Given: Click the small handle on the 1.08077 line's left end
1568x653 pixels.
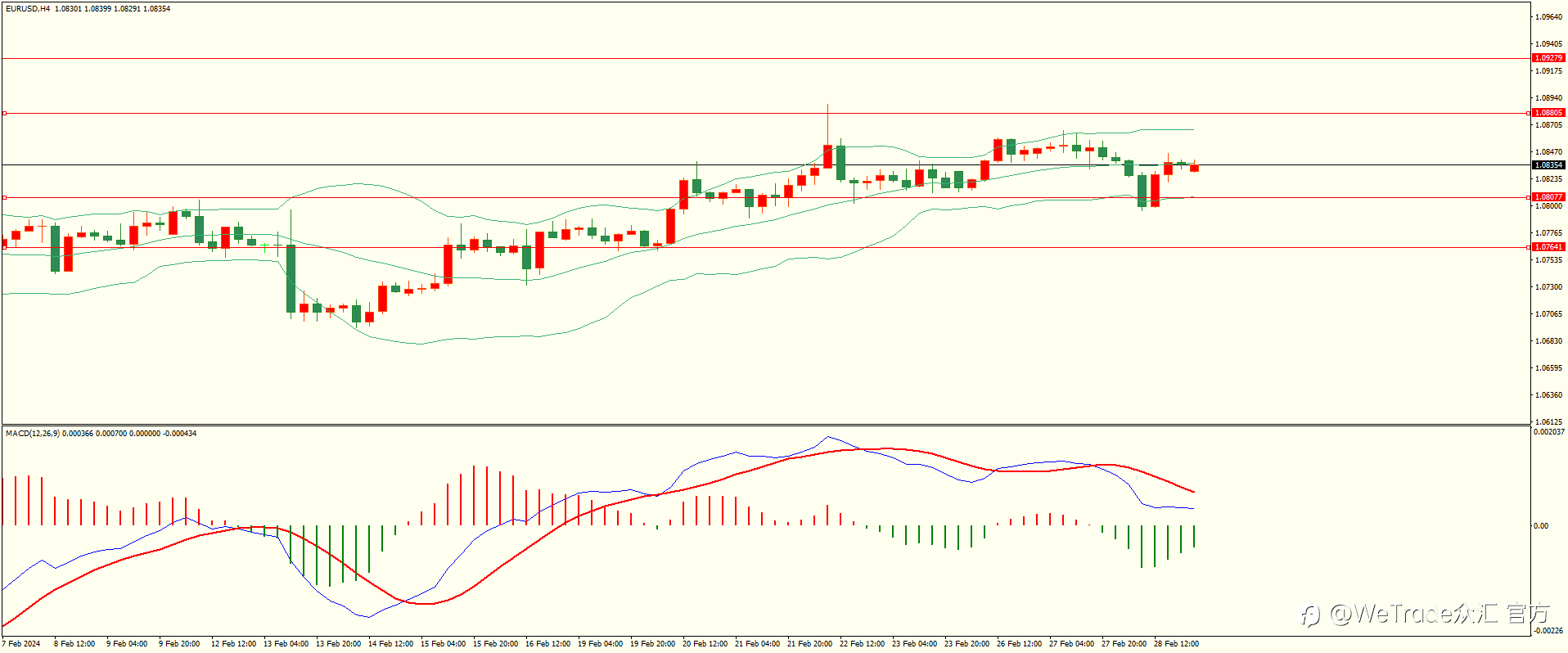Looking at the screenshot, I should pos(4,197).
